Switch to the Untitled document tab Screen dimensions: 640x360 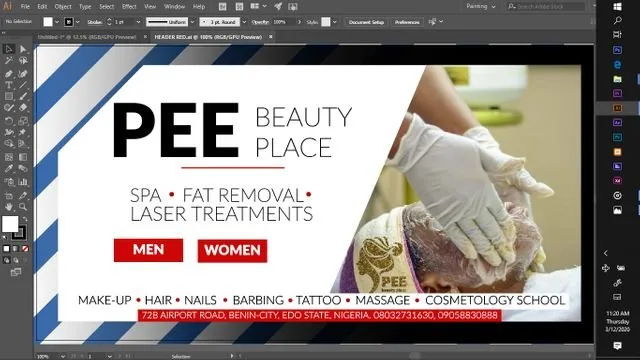click(x=87, y=37)
